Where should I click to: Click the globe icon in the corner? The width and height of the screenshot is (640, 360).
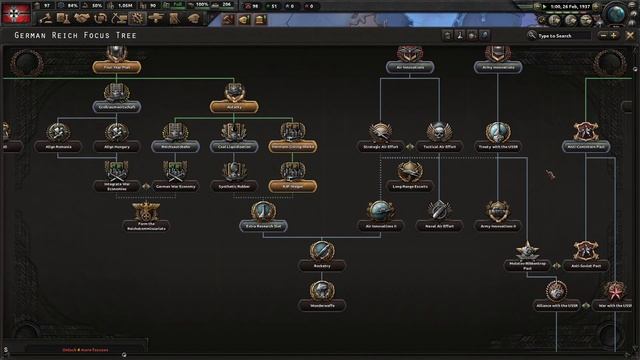tap(616, 14)
